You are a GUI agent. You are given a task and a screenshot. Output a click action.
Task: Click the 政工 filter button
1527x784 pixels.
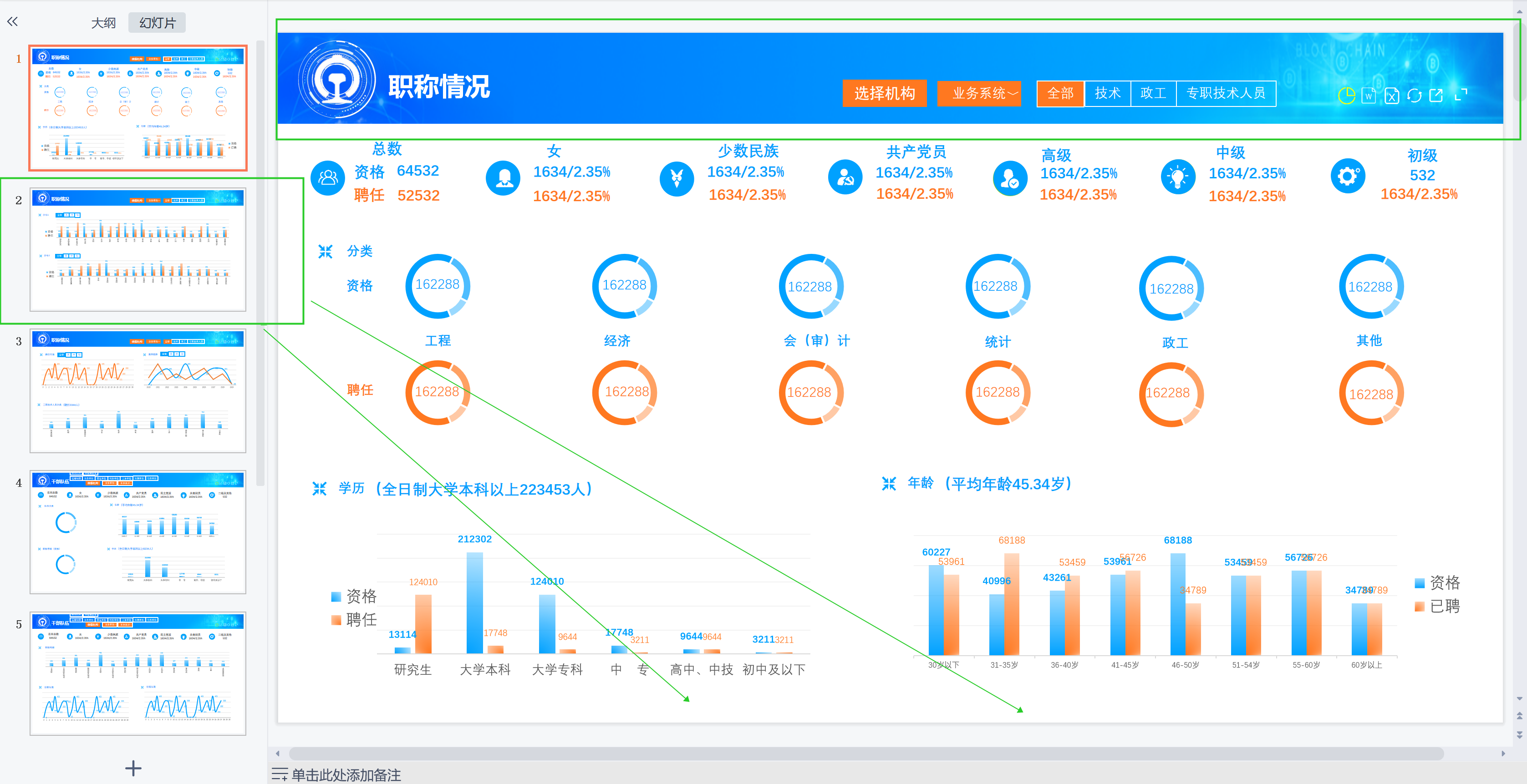pyautogui.click(x=1153, y=94)
